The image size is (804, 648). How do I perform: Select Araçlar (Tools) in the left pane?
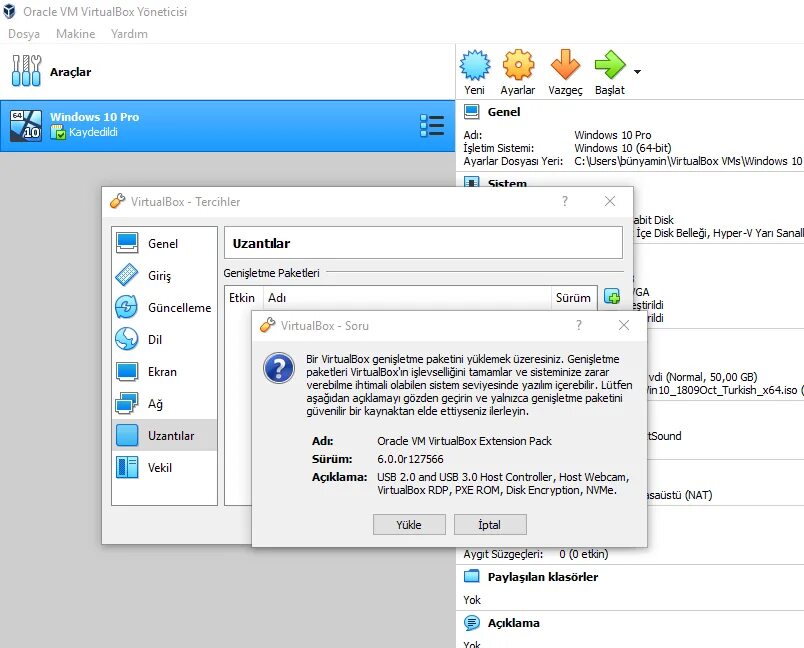point(227,72)
